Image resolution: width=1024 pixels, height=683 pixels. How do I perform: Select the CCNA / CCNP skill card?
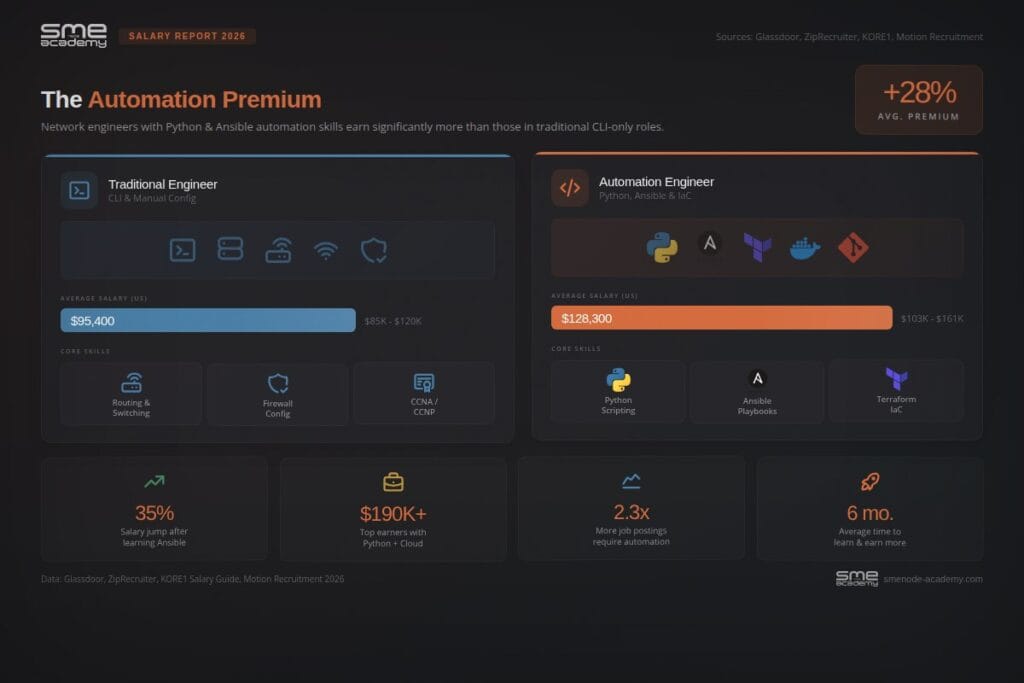pyautogui.click(x=424, y=394)
